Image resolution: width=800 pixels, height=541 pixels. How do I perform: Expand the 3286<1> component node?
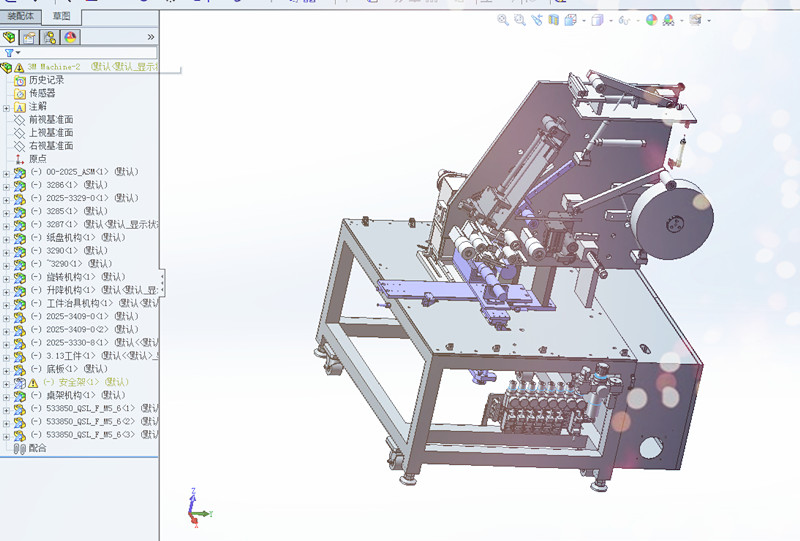pos(6,187)
